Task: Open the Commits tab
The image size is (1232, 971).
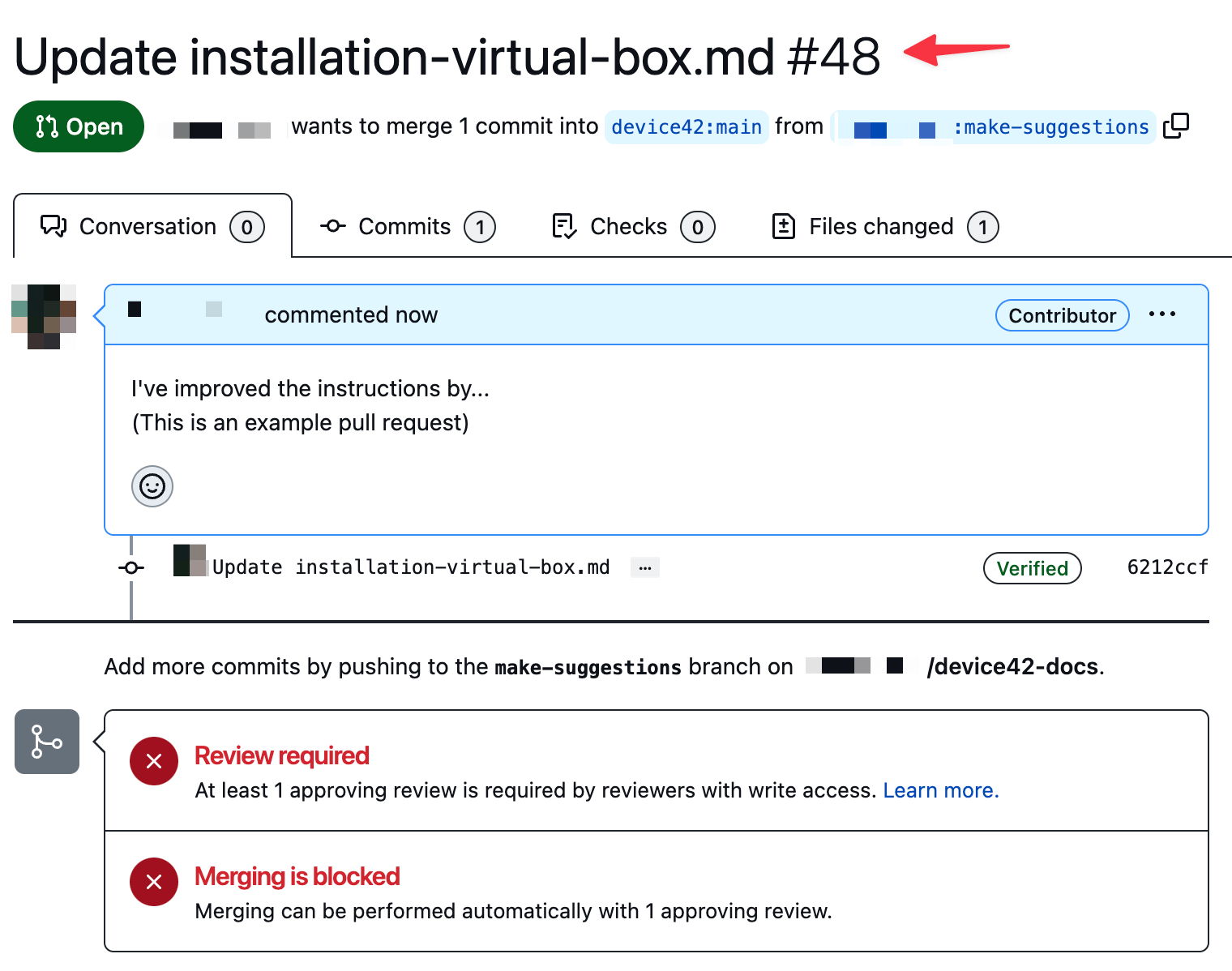Action: [x=408, y=227]
